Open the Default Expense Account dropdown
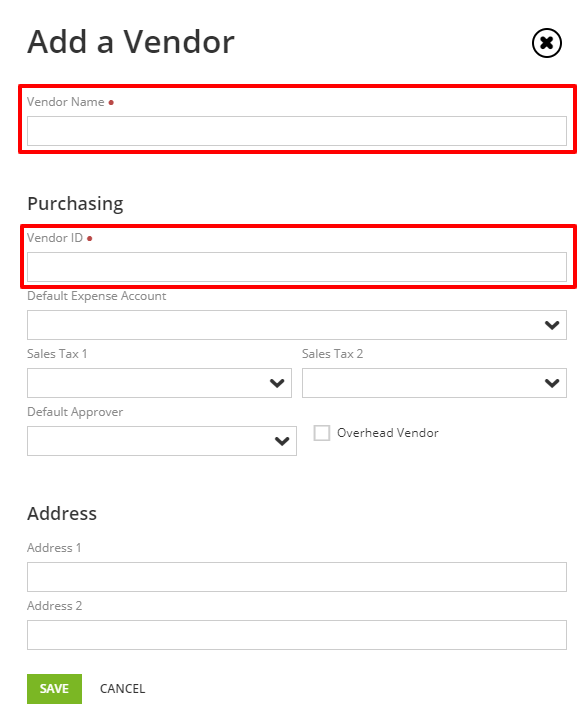The width and height of the screenshot is (580, 719). tap(297, 325)
